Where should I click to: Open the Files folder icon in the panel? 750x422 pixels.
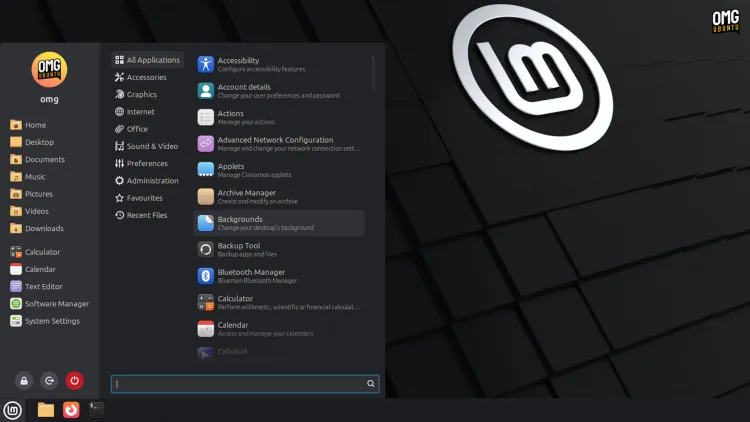tap(46, 410)
